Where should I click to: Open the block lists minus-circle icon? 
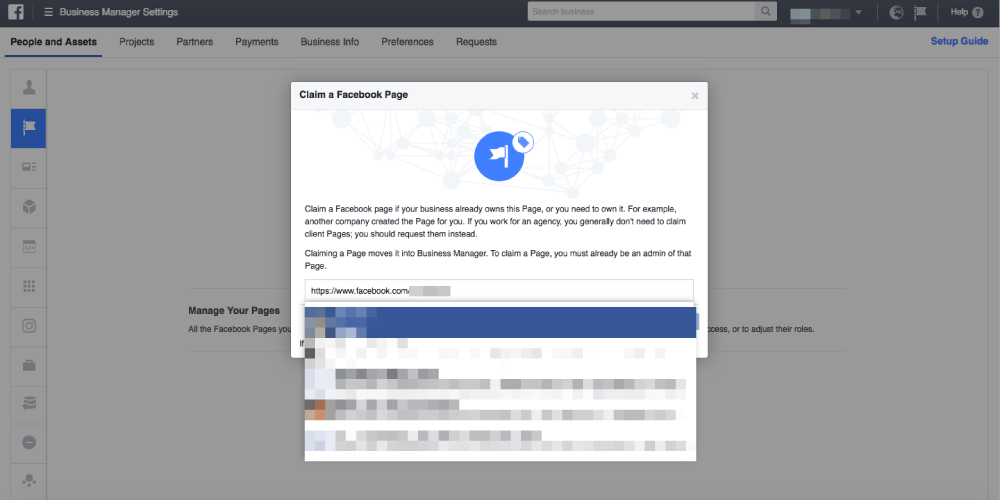coord(29,443)
